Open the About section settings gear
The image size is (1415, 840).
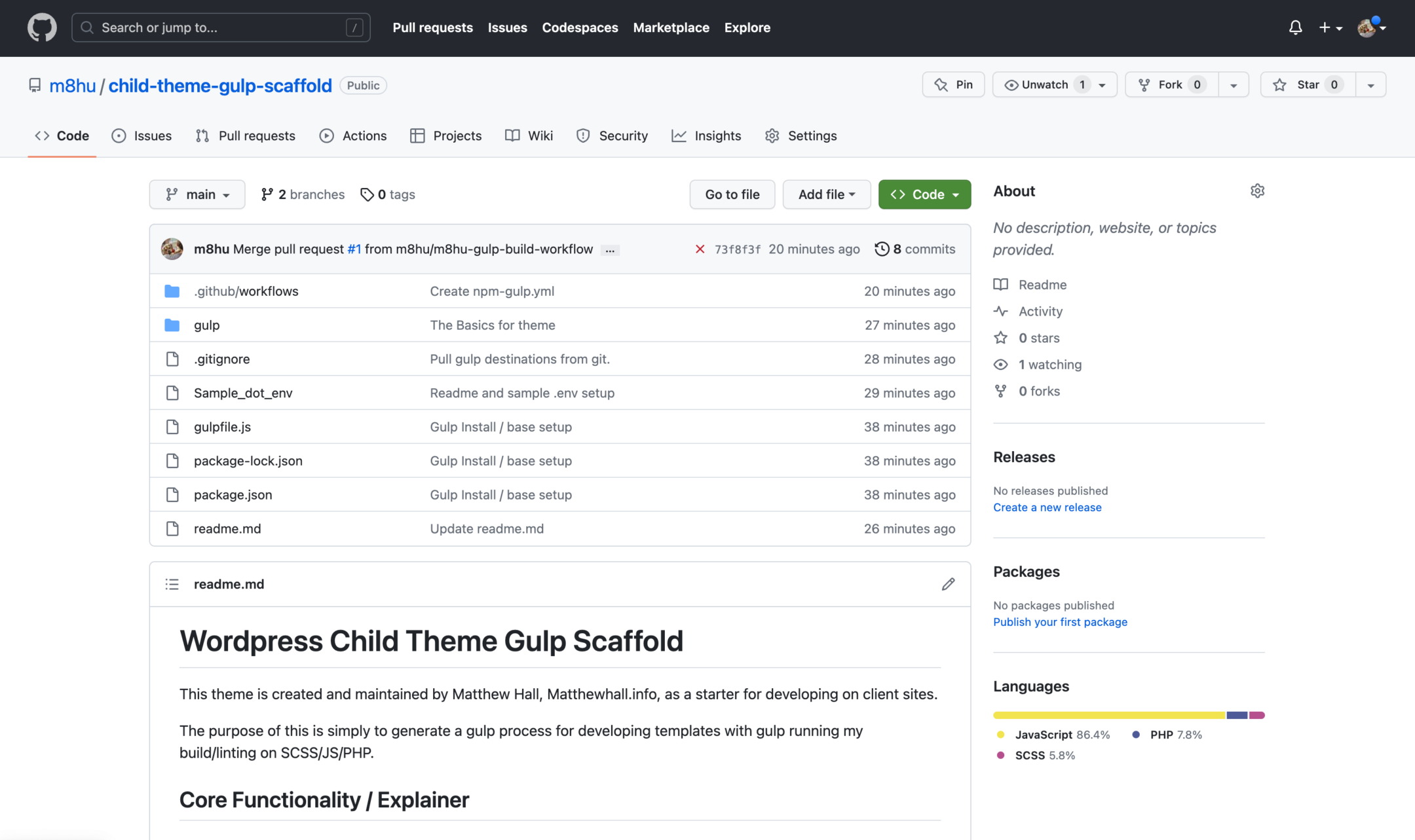(x=1257, y=191)
